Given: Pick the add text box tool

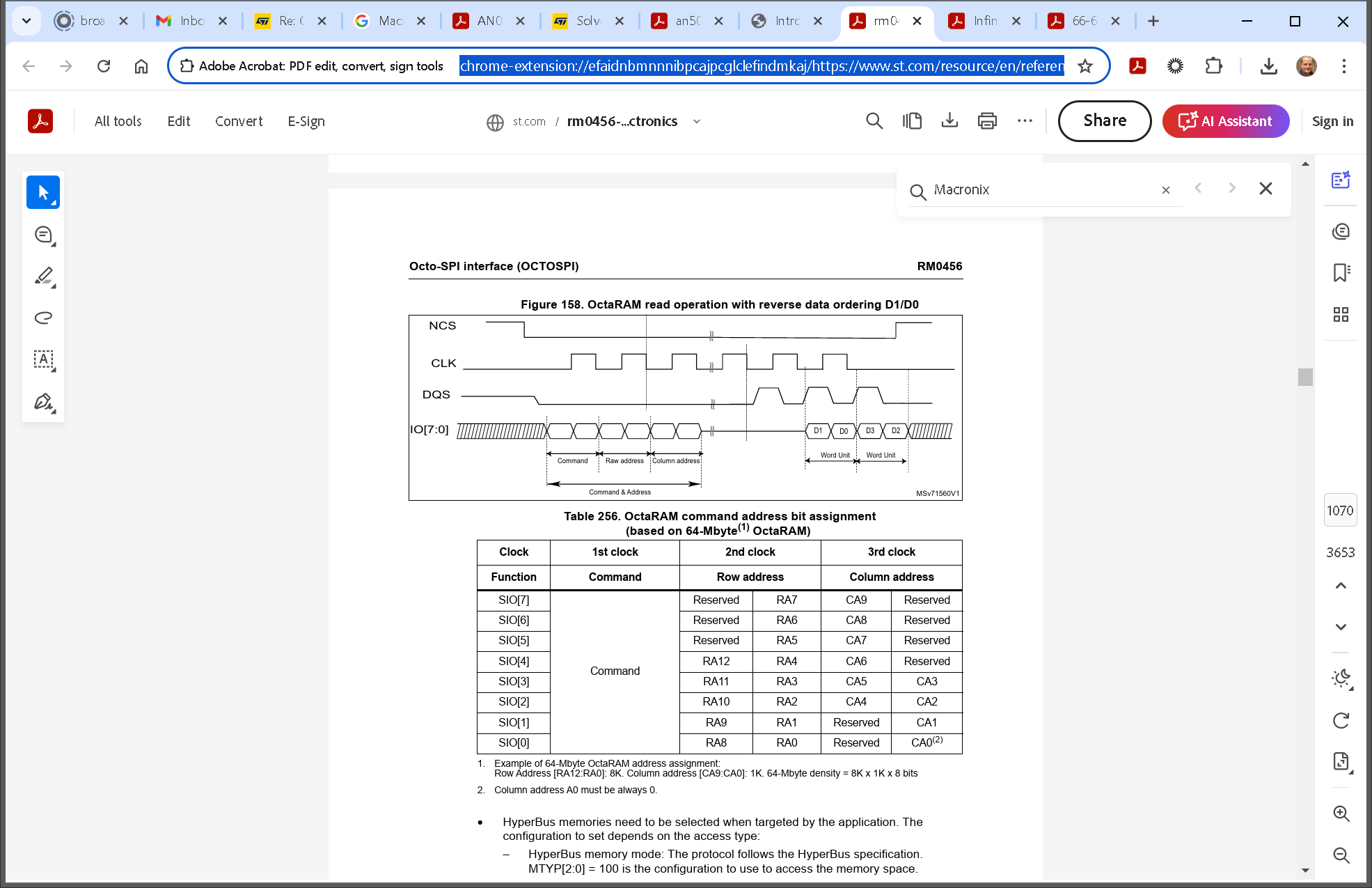Looking at the screenshot, I should click(x=43, y=359).
